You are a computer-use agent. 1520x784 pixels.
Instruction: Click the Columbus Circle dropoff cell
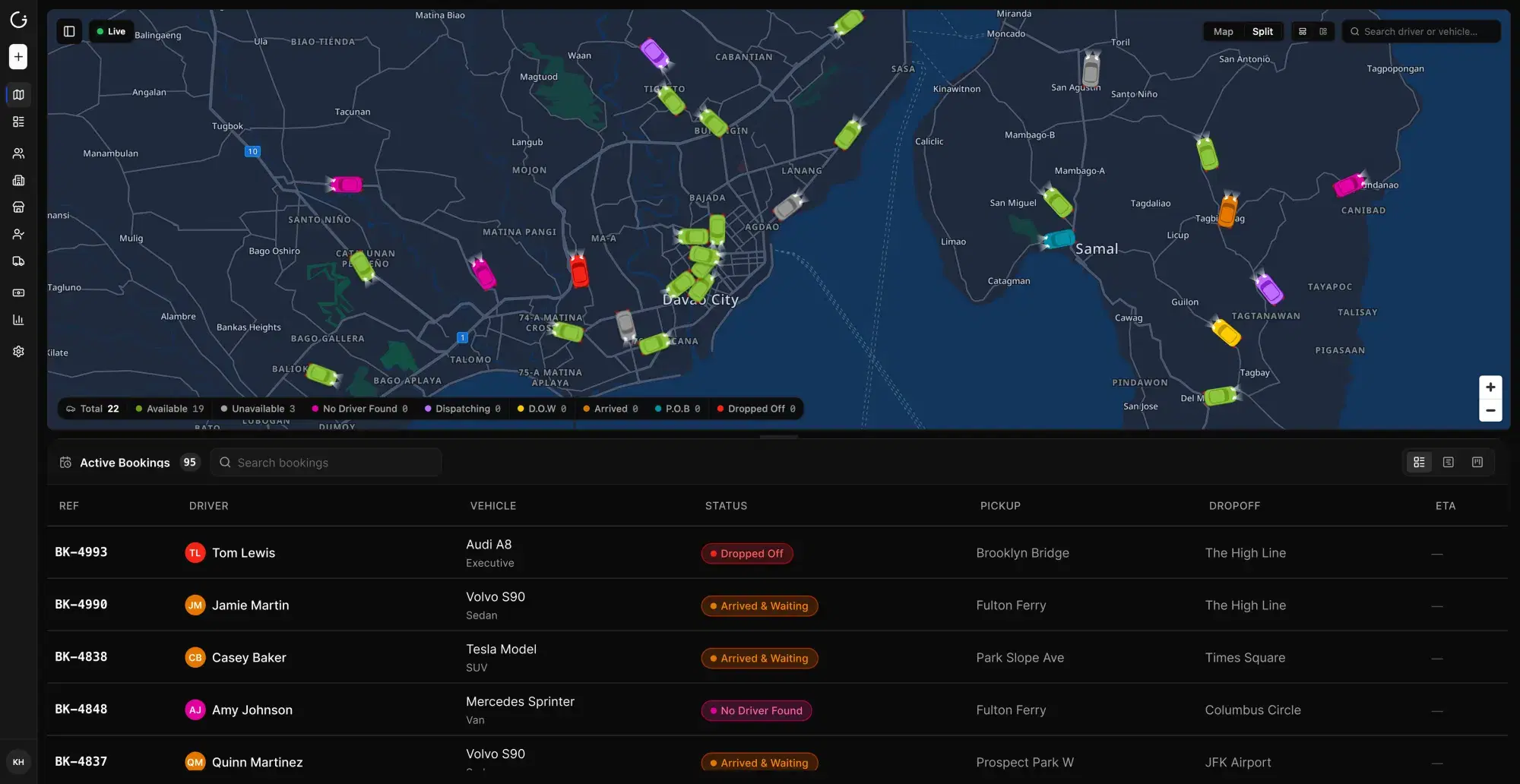(1252, 710)
